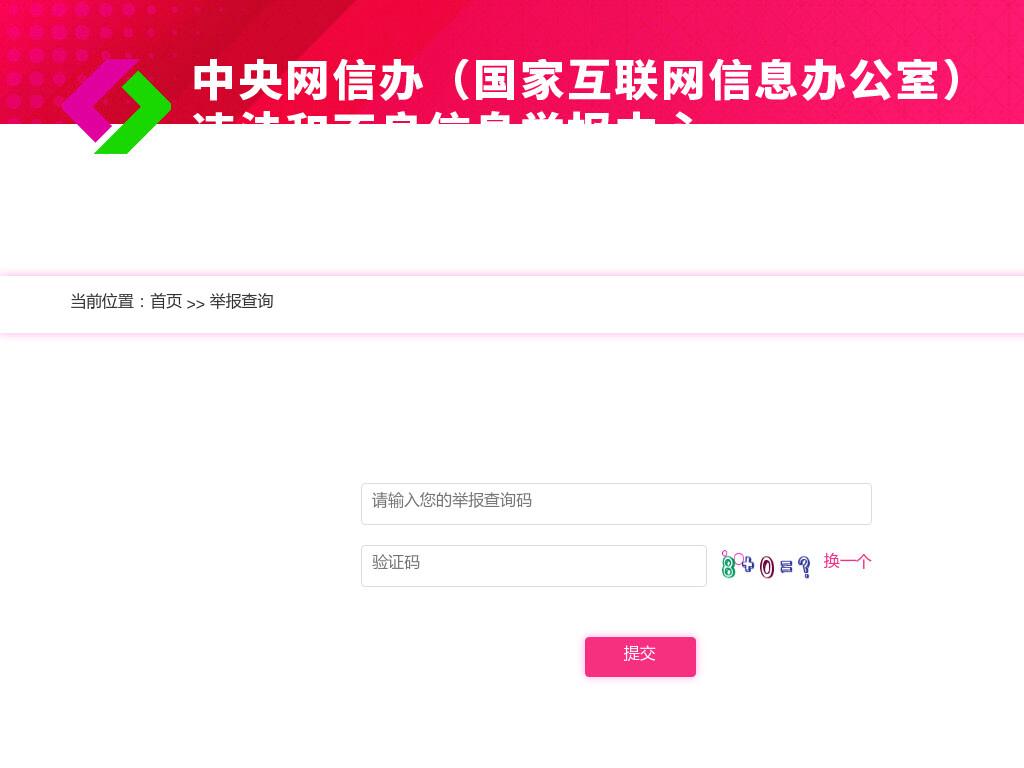Click the blue question mark in captcha
The height and width of the screenshot is (768, 1024).
(x=805, y=566)
